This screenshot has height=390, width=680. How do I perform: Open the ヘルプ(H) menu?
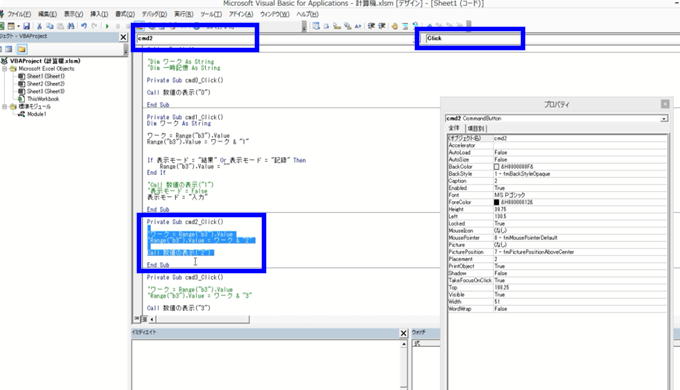click(x=307, y=14)
